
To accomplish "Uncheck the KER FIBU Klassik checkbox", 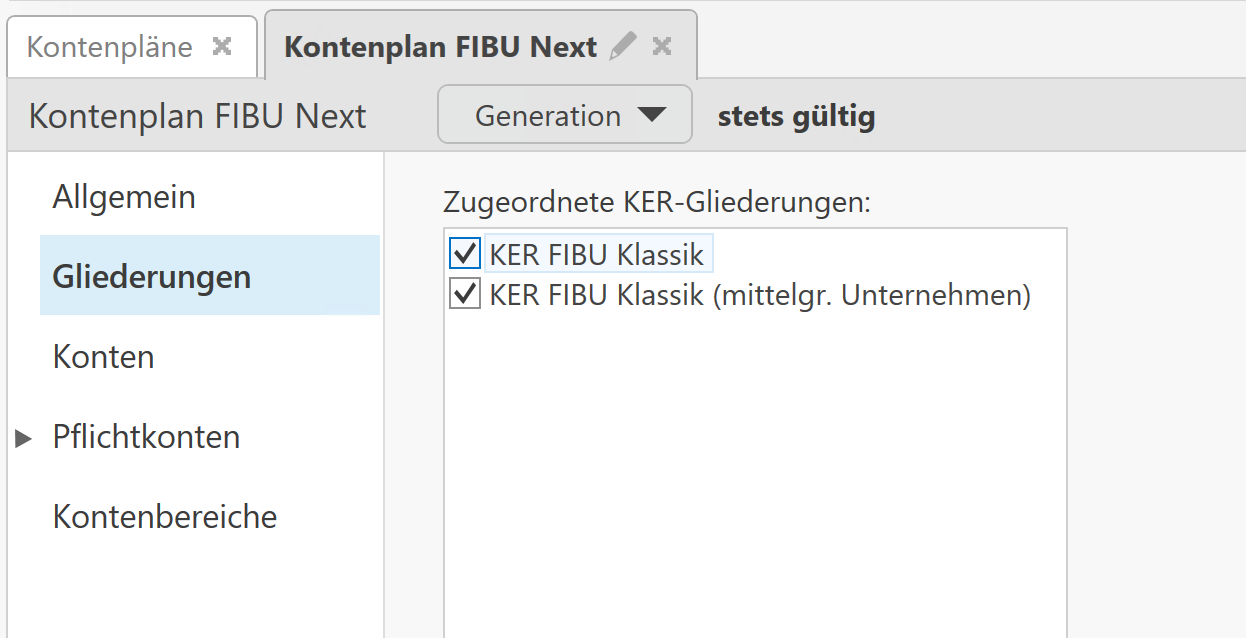I will pos(465,254).
